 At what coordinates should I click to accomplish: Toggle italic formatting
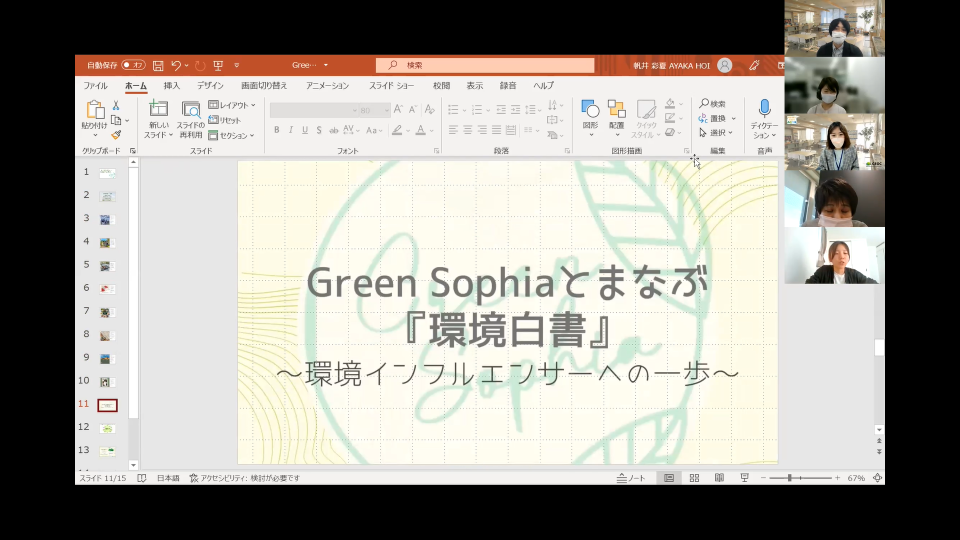(291, 130)
